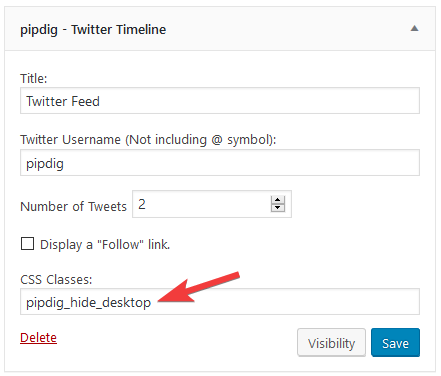Increase Number of Tweets with up arrow
Image resolution: width=441 pixels, height=376 pixels.
278,200
